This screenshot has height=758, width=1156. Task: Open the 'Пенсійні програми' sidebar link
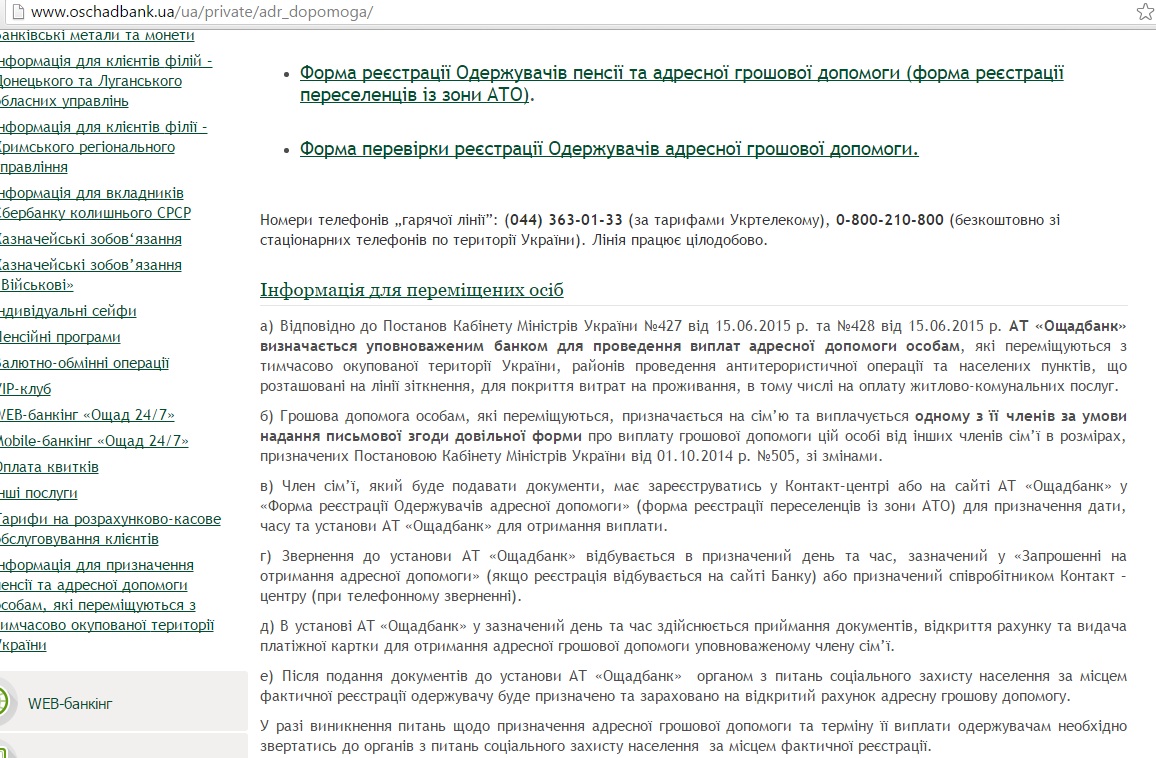(x=60, y=337)
